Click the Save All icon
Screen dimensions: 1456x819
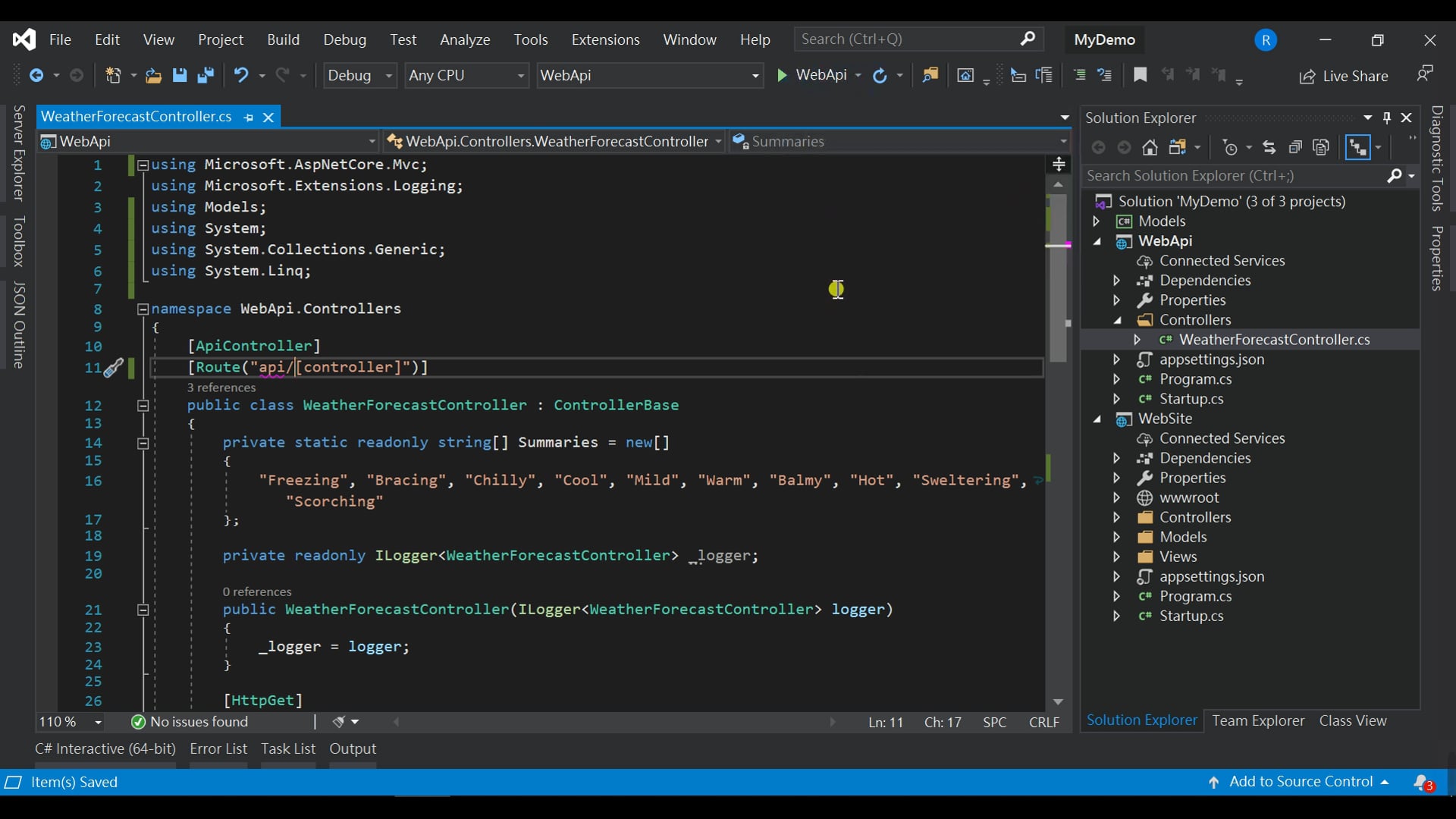coord(206,75)
